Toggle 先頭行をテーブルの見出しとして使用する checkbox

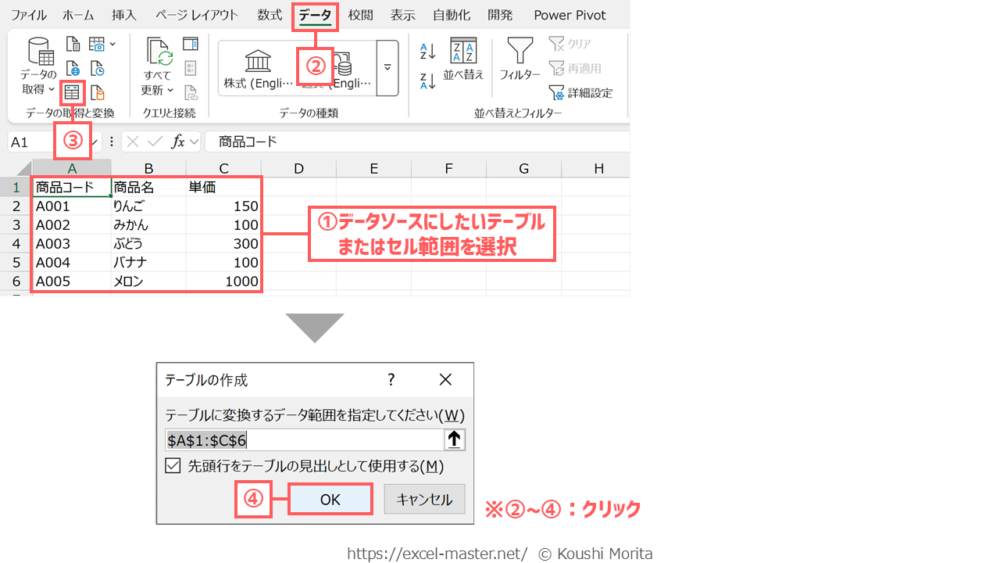[x=174, y=466]
